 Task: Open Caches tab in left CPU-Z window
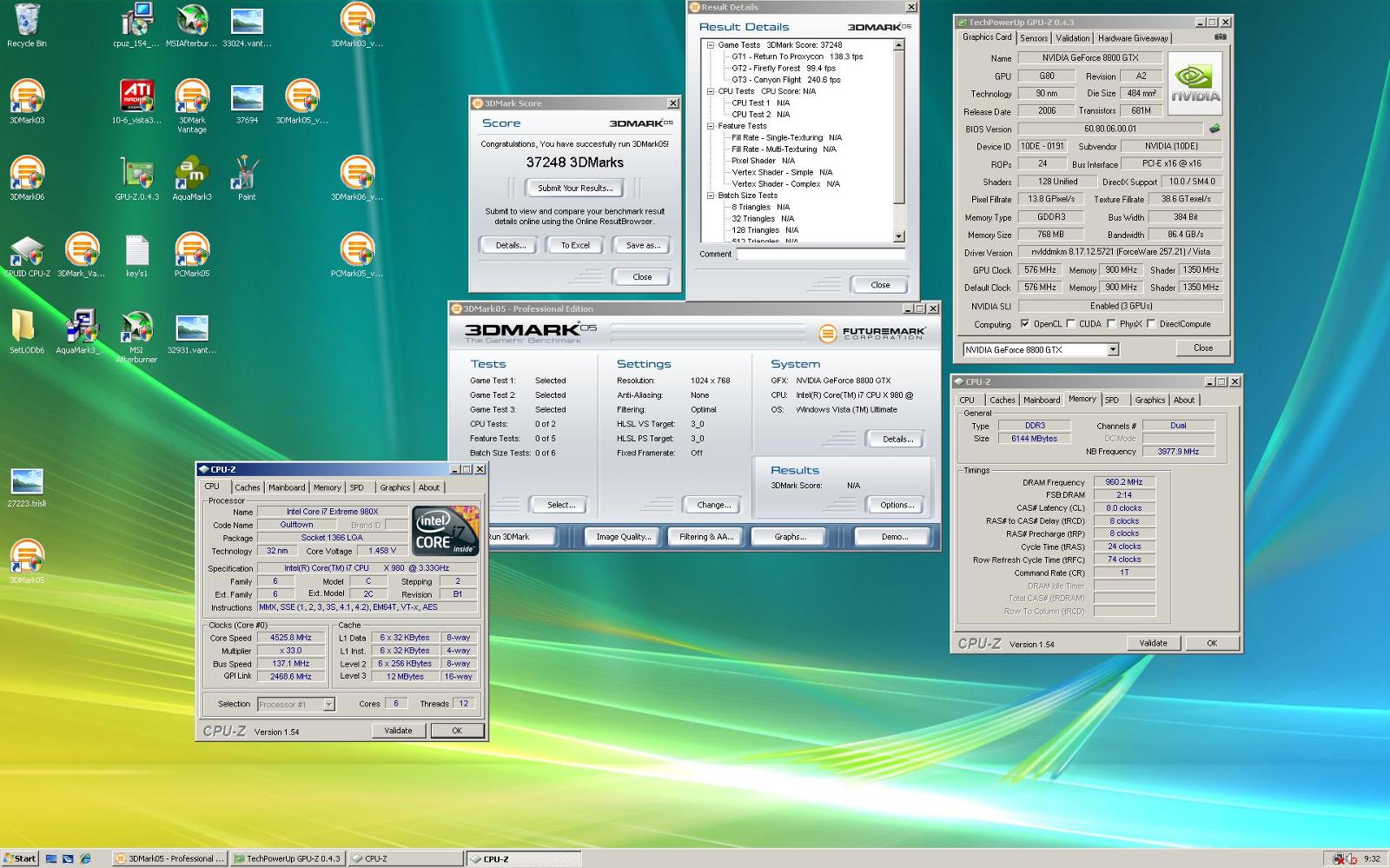(x=247, y=487)
